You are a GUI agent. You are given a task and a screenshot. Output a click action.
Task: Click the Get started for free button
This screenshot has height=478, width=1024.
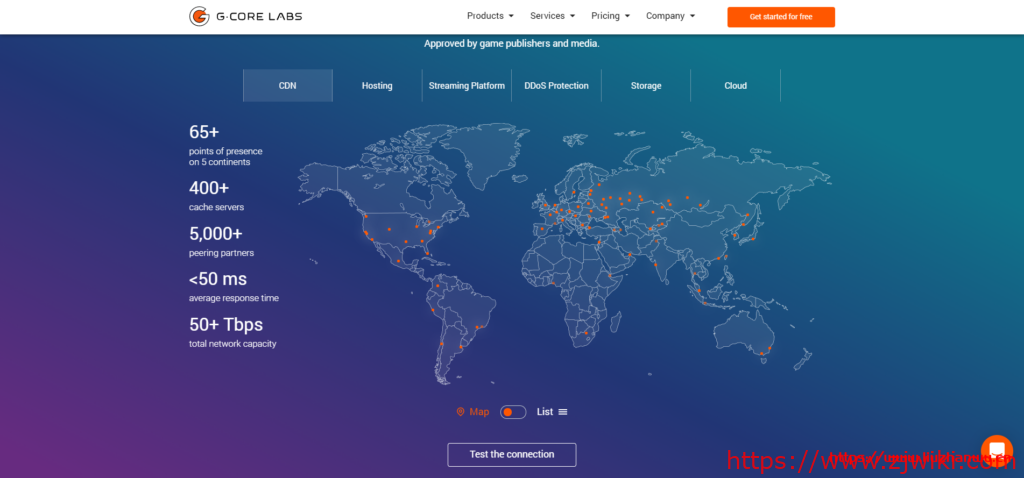(x=780, y=17)
